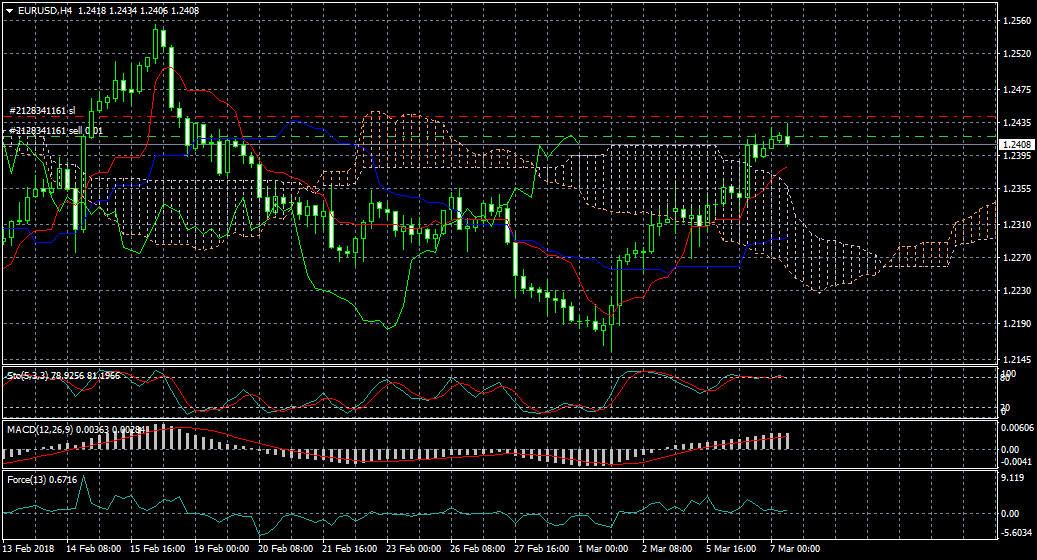The width and height of the screenshot is (1037, 560).
Task: Click the 0.00606 value on MACD scale
Action: 1016,427
